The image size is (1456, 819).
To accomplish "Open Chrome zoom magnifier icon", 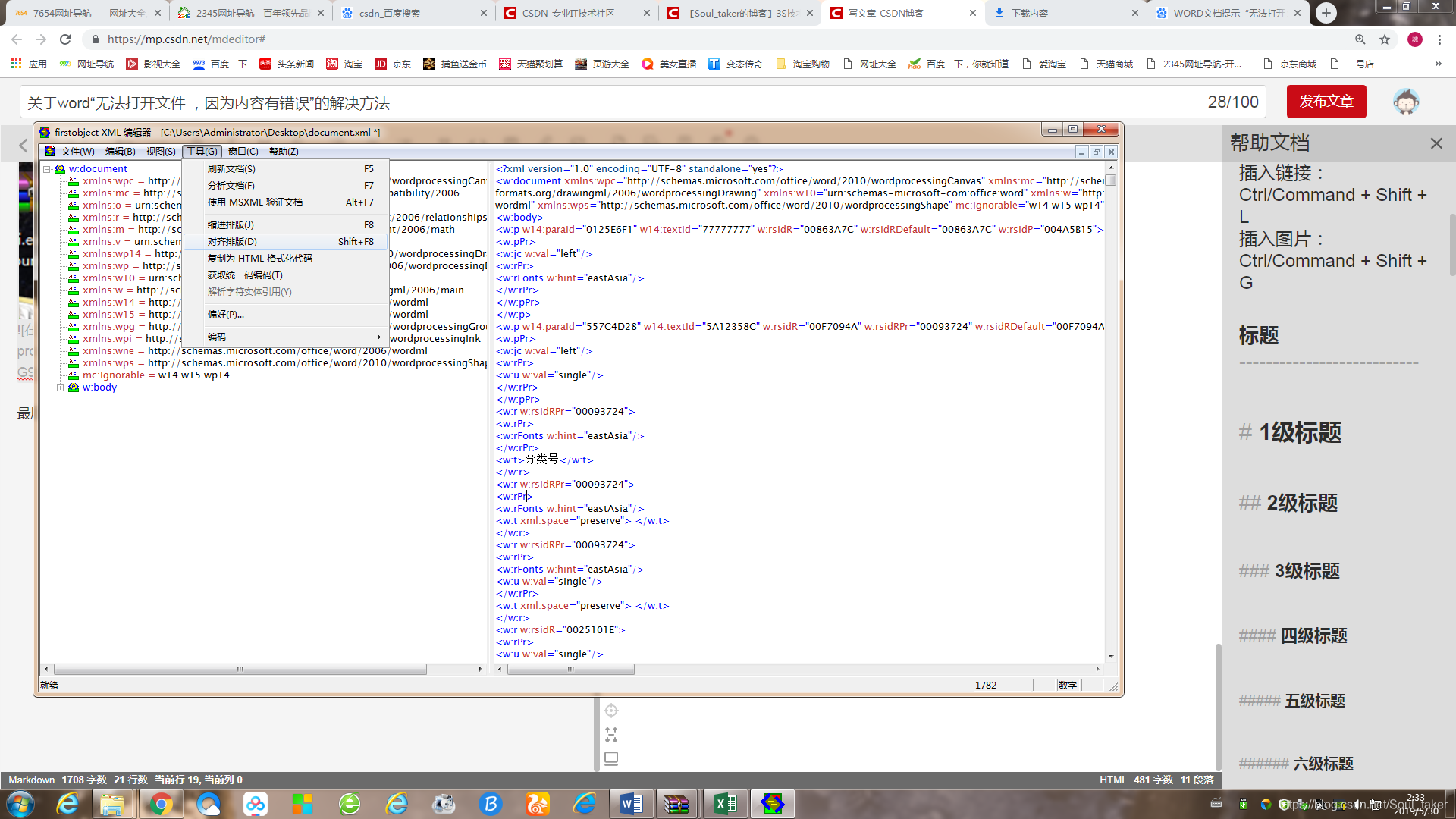I will pos(1360,39).
